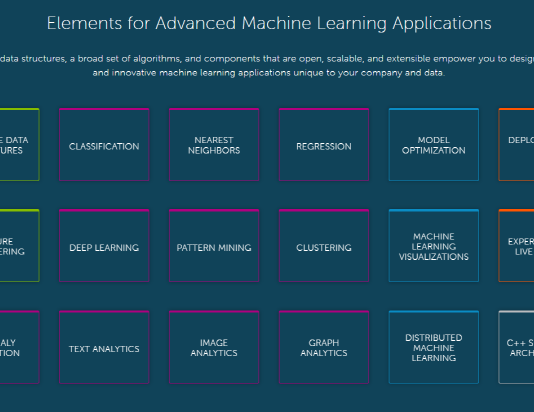
Task: Click the Graph Analytics tile
Action: (324, 347)
